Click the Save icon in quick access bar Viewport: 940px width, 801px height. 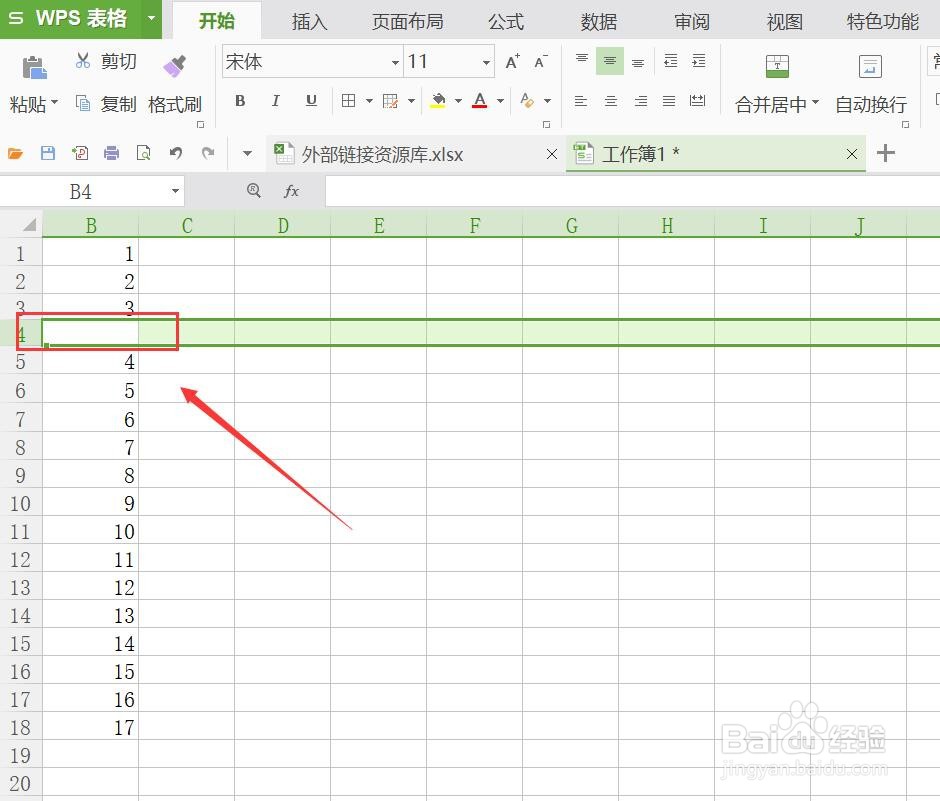point(46,153)
